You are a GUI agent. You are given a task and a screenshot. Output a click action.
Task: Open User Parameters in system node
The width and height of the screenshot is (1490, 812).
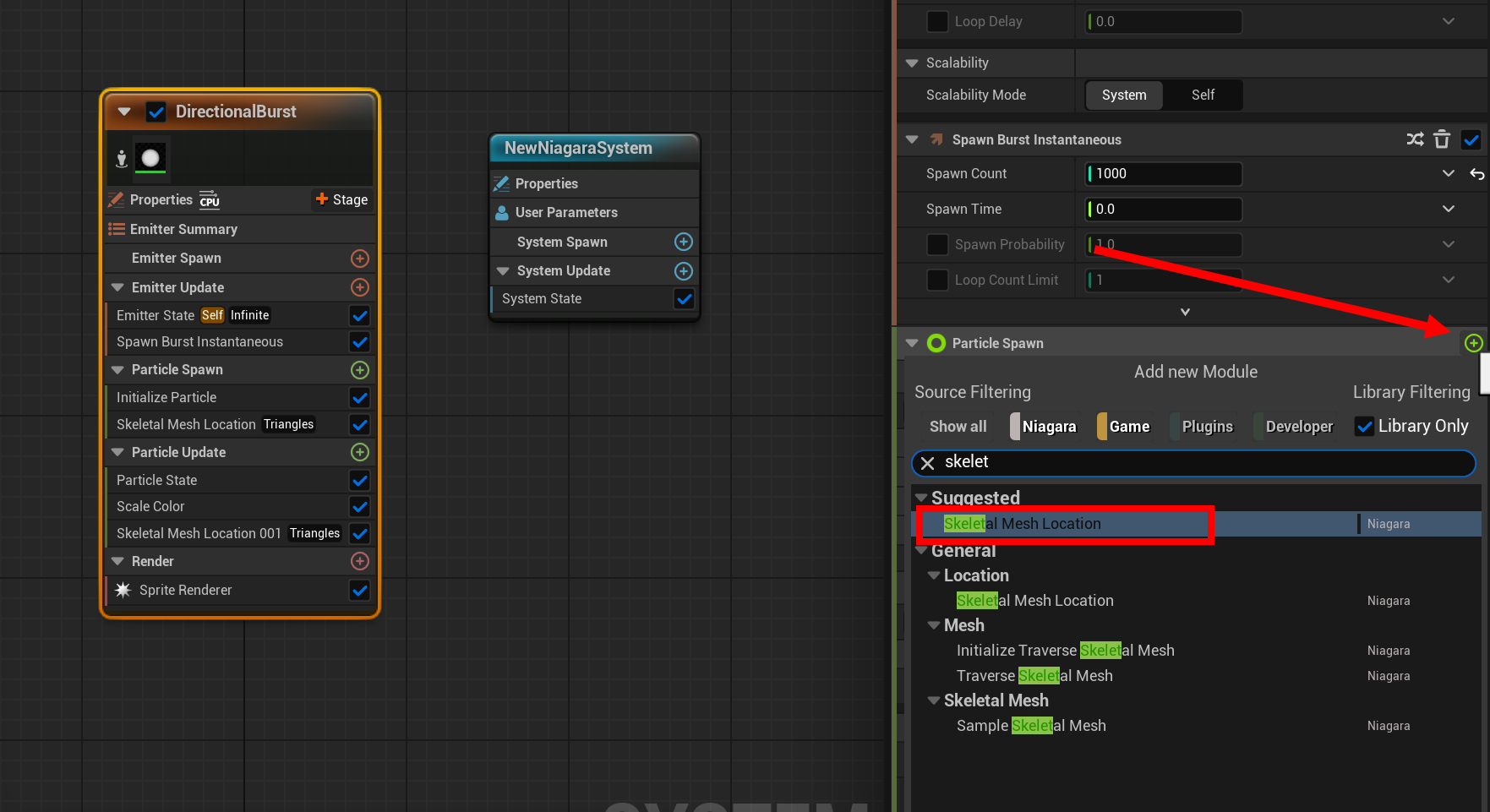point(566,213)
